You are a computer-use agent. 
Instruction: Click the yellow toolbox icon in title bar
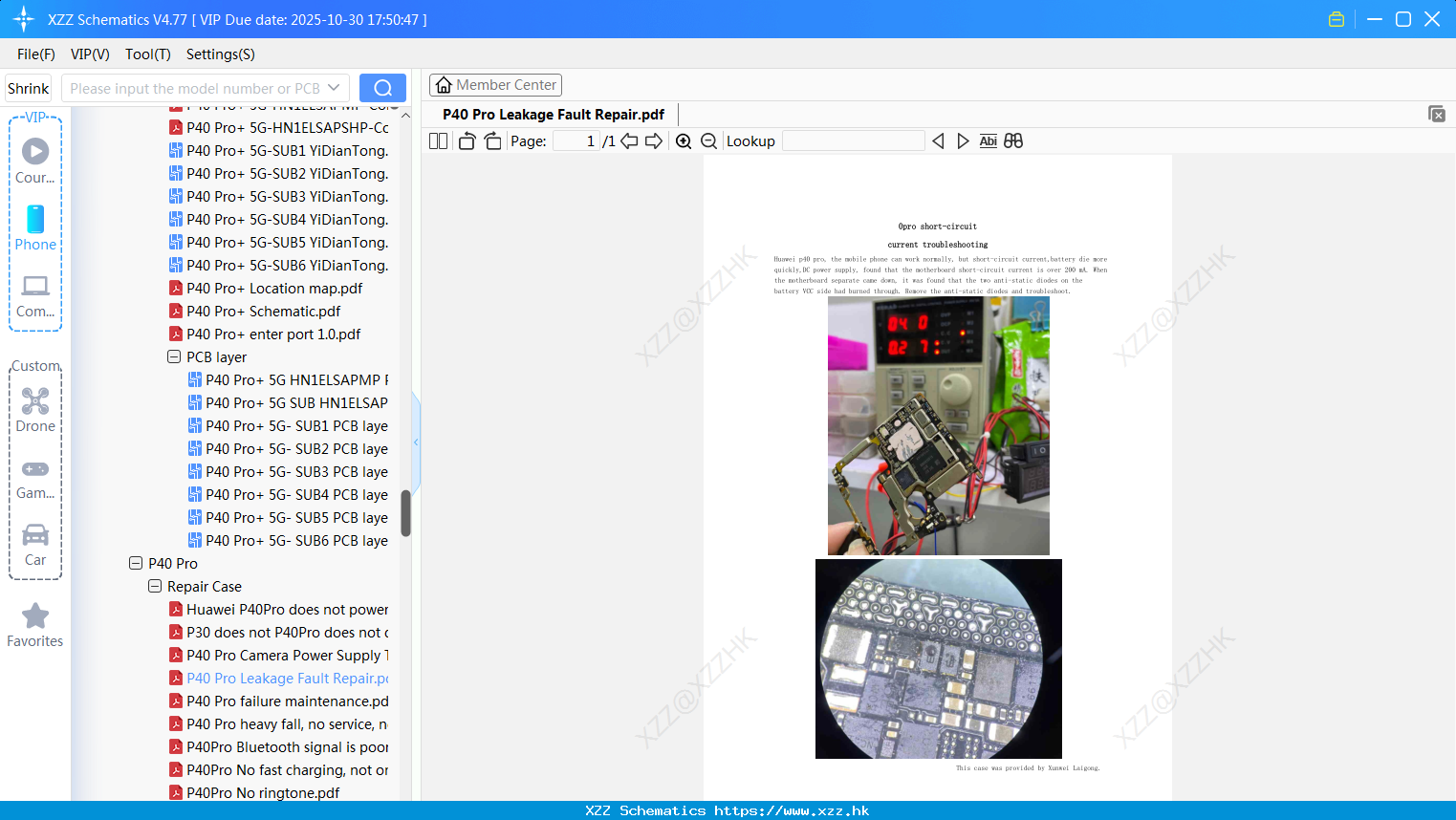[x=1336, y=19]
